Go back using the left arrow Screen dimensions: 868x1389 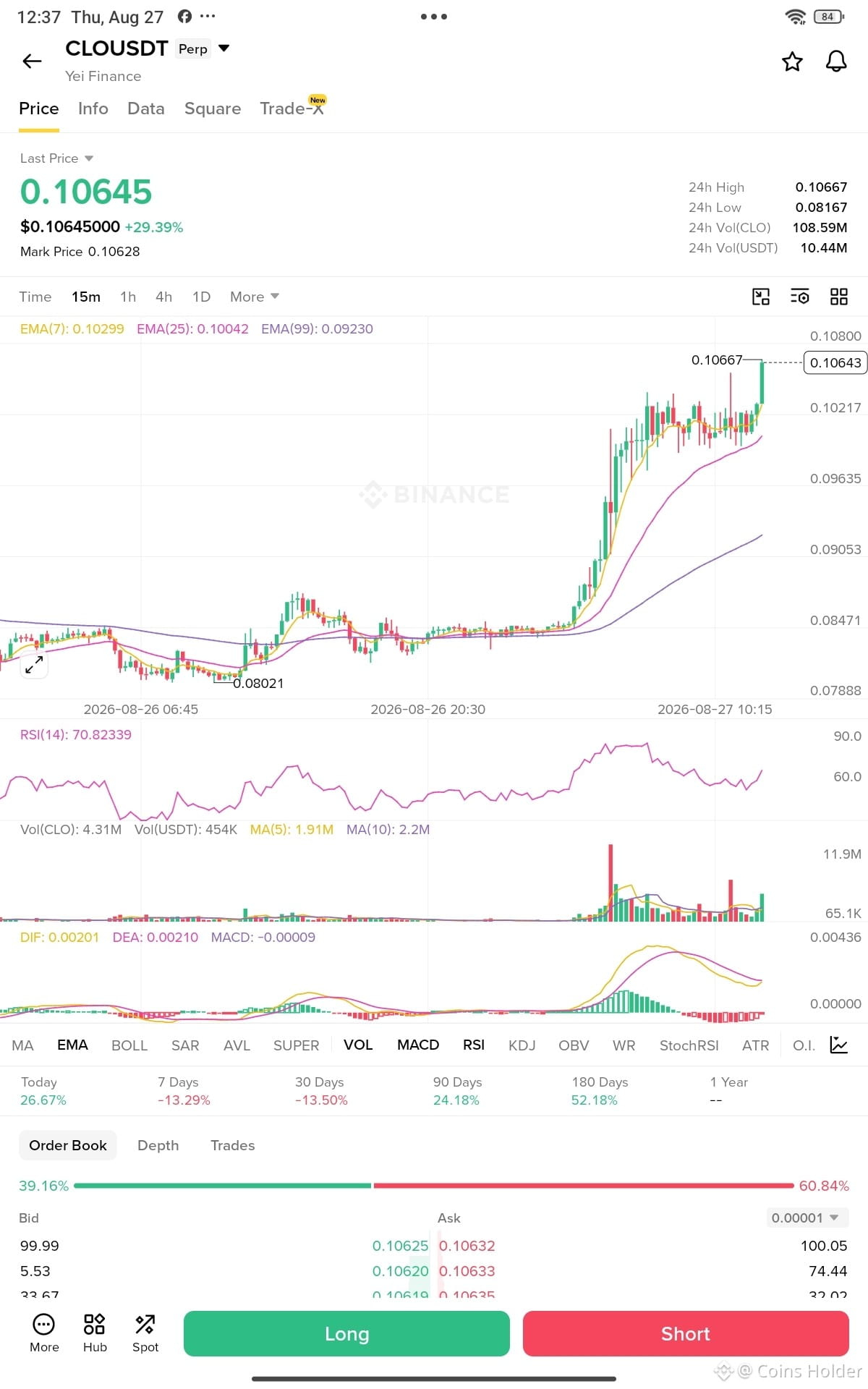coord(32,61)
